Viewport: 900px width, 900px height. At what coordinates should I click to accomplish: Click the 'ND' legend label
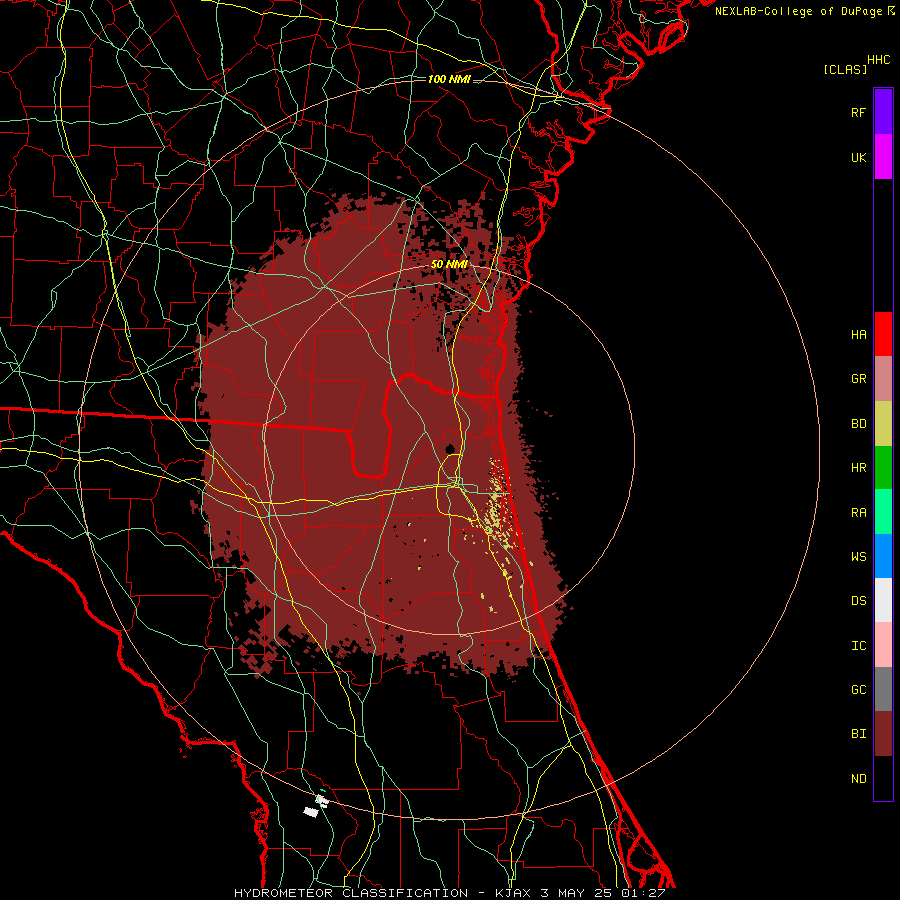pos(858,779)
